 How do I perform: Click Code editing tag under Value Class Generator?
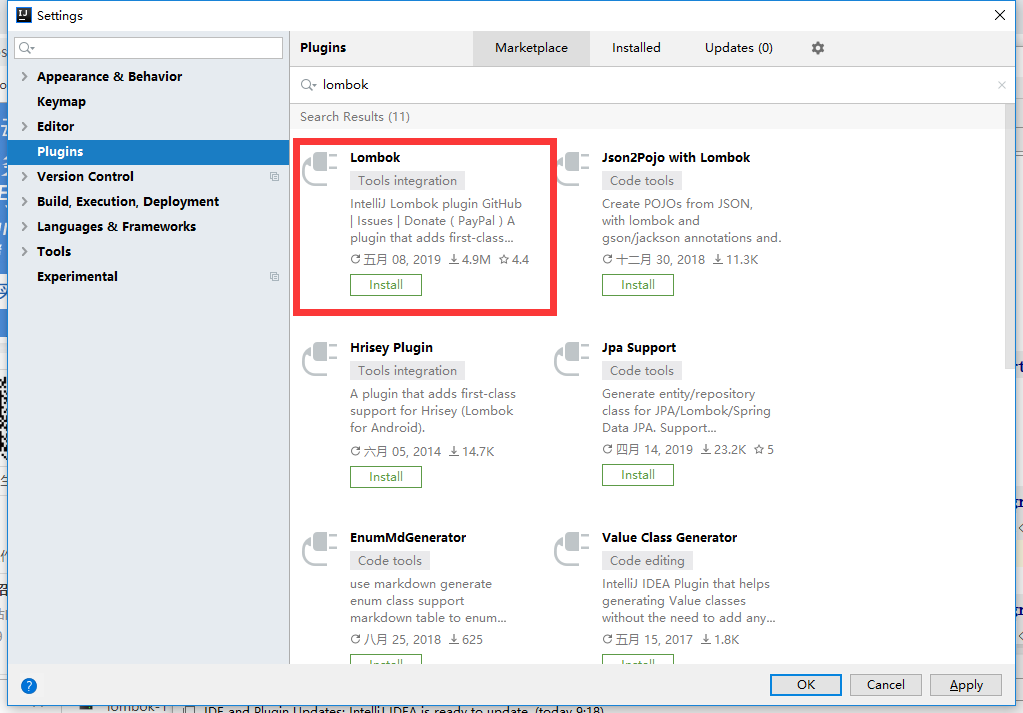click(x=647, y=561)
